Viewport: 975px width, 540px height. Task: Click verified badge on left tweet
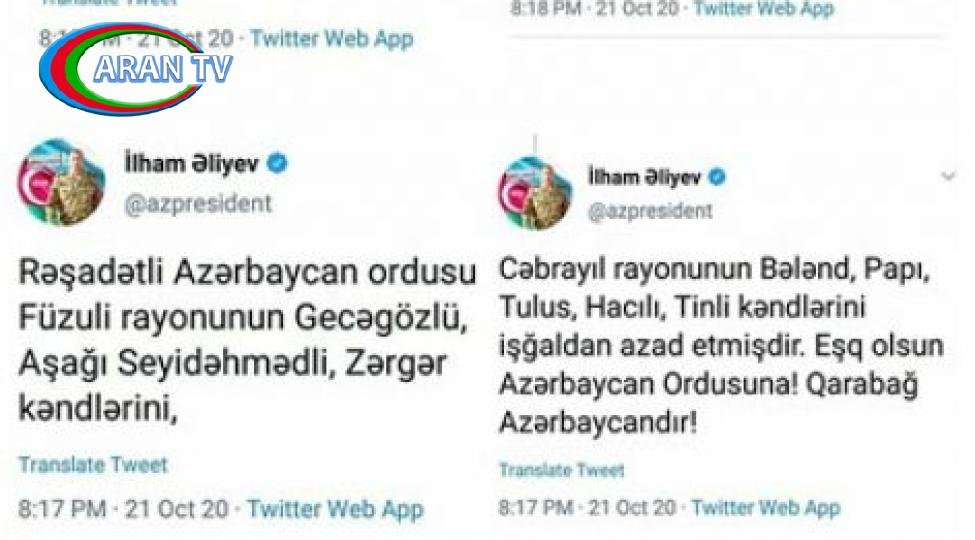click(x=277, y=164)
